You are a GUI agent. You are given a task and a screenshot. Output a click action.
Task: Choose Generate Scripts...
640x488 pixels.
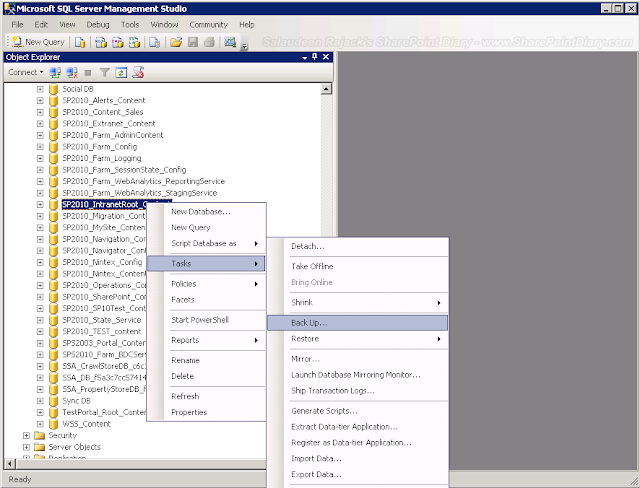(358, 411)
